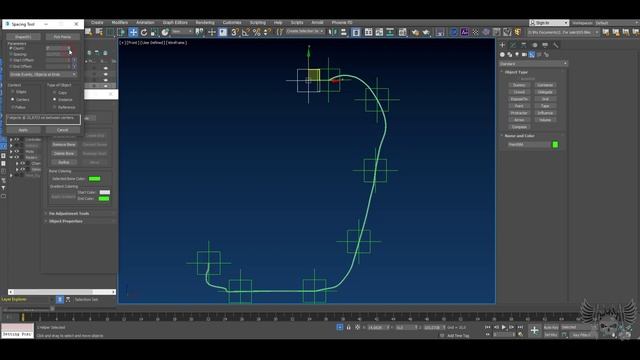The width and height of the screenshot is (640, 360).
Task: Select the Copy object type radio
Action: point(55,93)
